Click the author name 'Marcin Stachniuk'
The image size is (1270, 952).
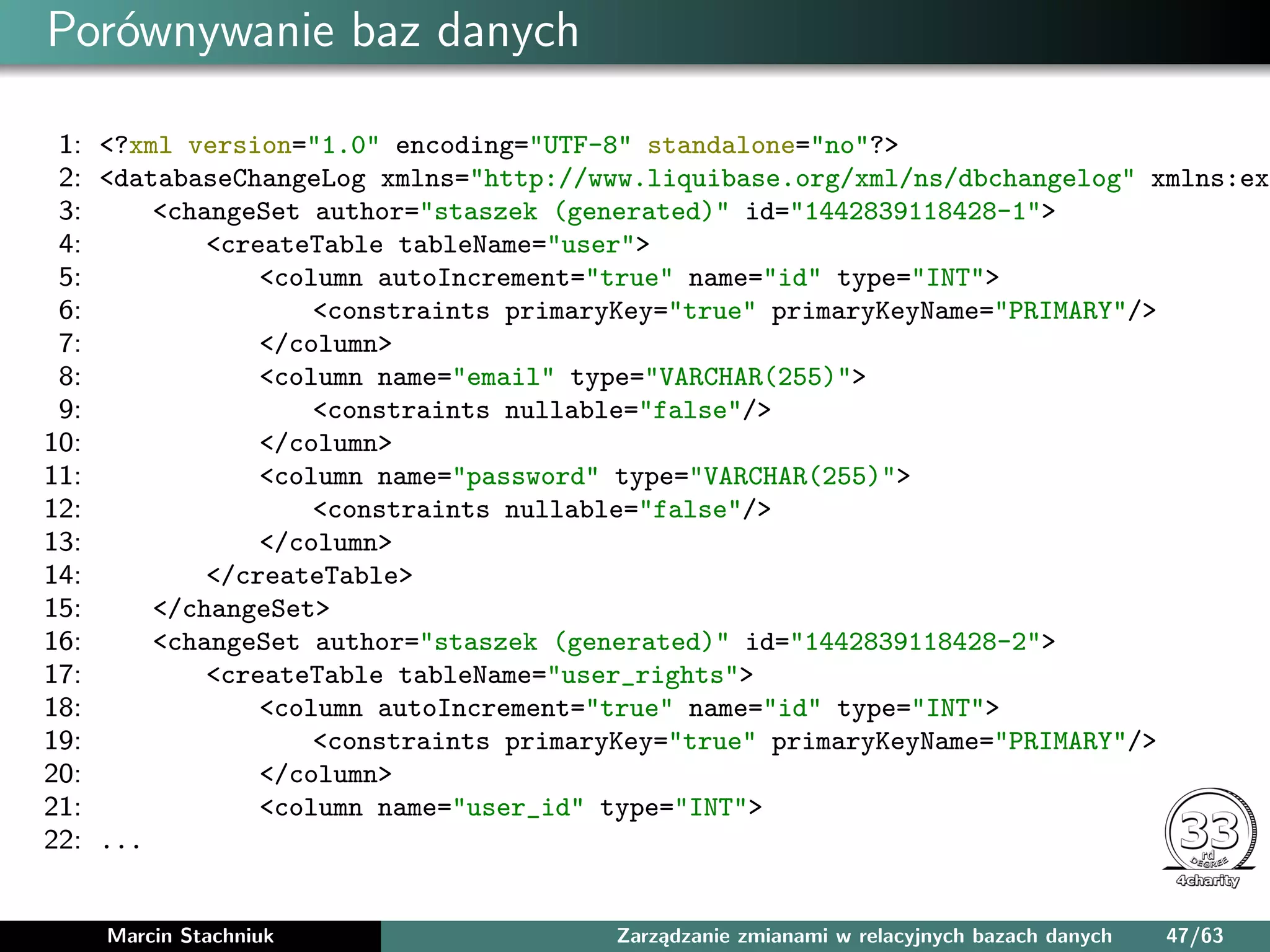pyautogui.click(x=190, y=936)
